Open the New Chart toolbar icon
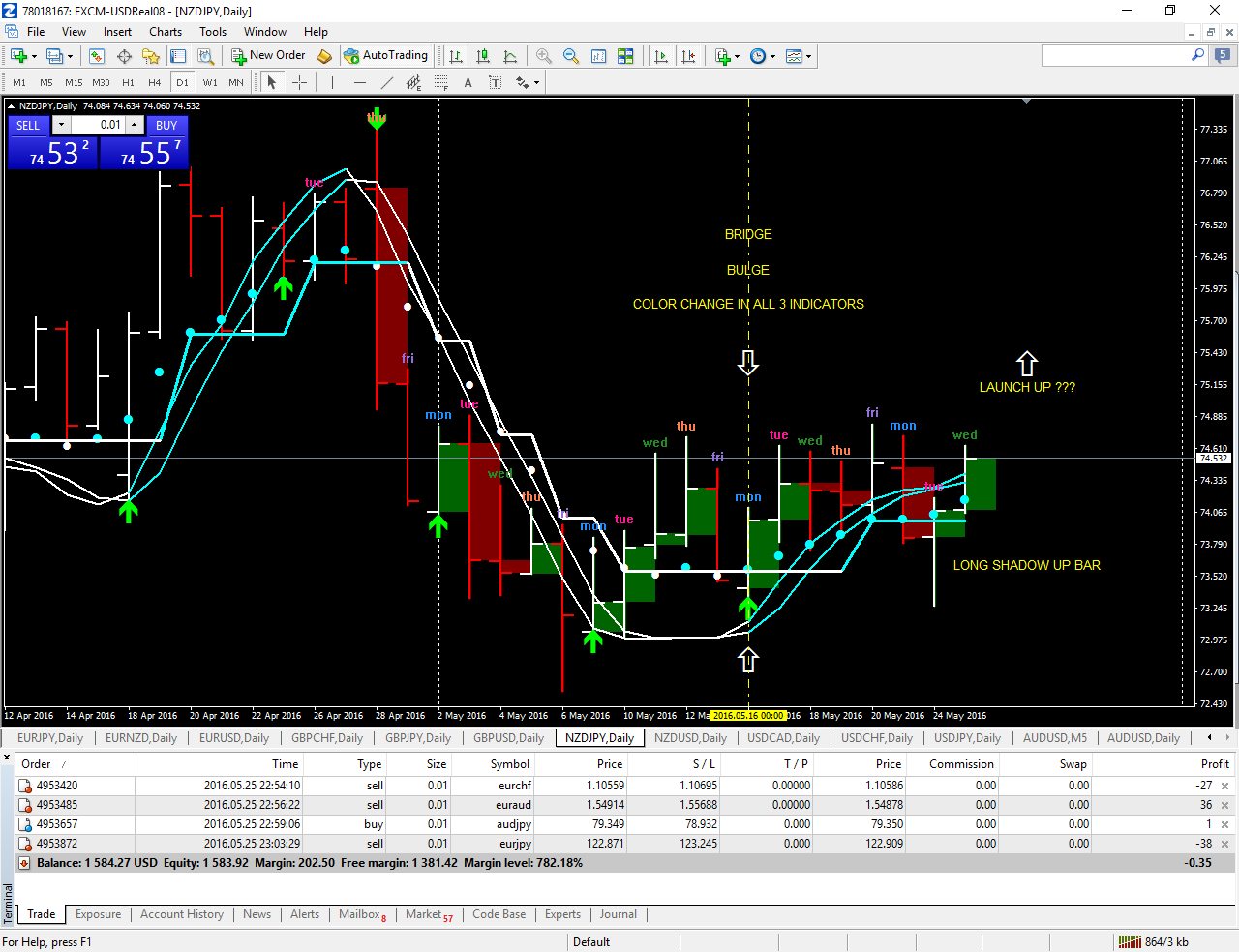 tap(18, 56)
